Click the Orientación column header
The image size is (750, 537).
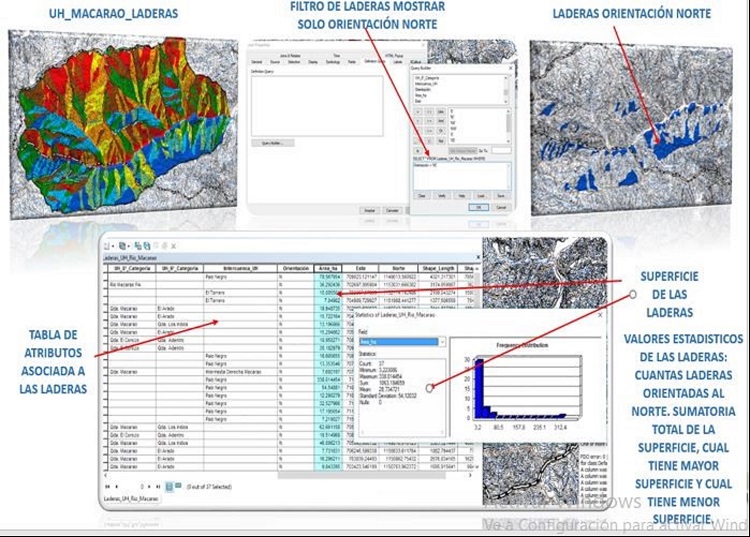pos(295,268)
